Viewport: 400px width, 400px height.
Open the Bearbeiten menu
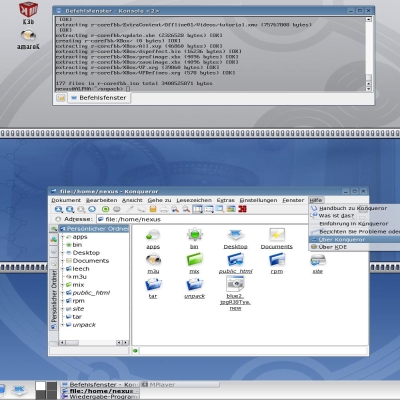coord(101,200)
